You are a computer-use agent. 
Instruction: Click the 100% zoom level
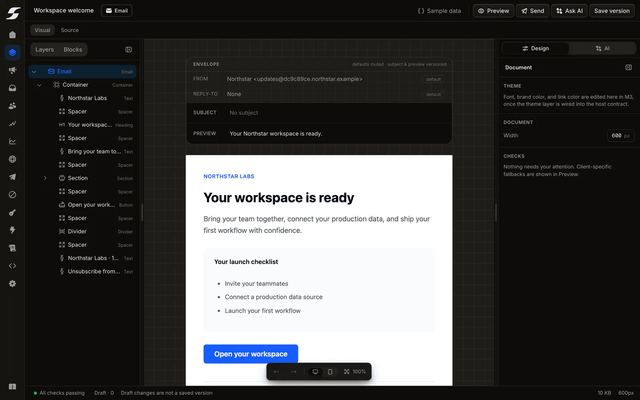tap(359, 372)
